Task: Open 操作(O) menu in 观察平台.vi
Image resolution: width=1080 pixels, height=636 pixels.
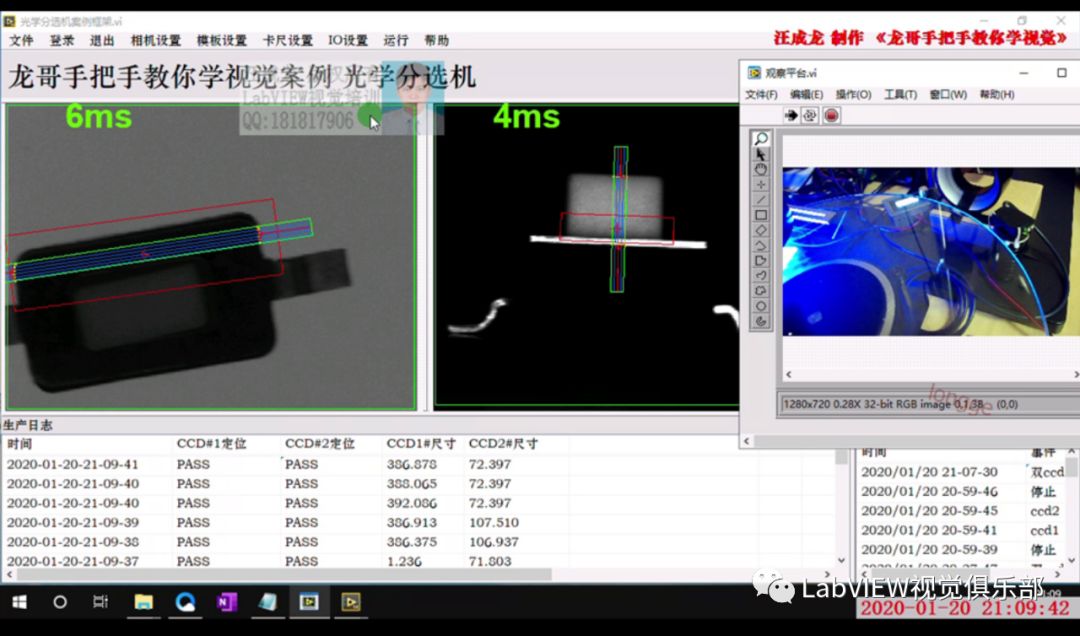Action: (853, 94)
